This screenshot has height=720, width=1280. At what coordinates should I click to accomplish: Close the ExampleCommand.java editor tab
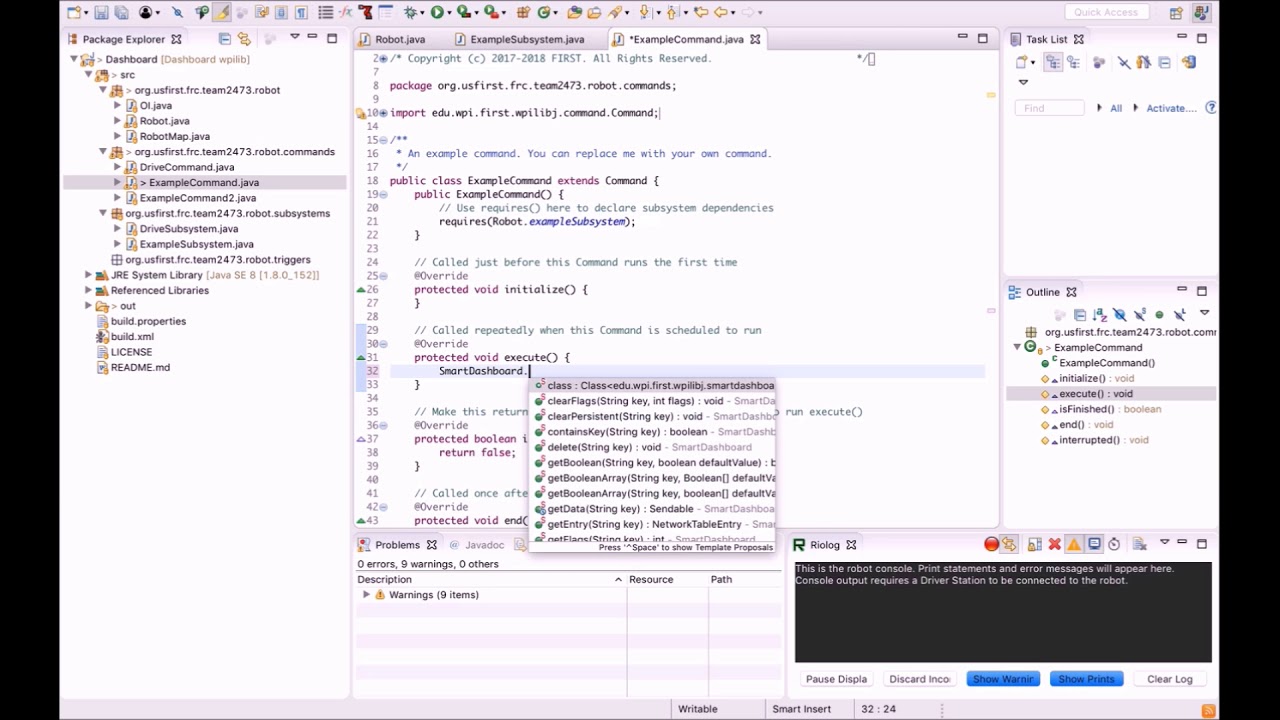click(x=756, y=39)
